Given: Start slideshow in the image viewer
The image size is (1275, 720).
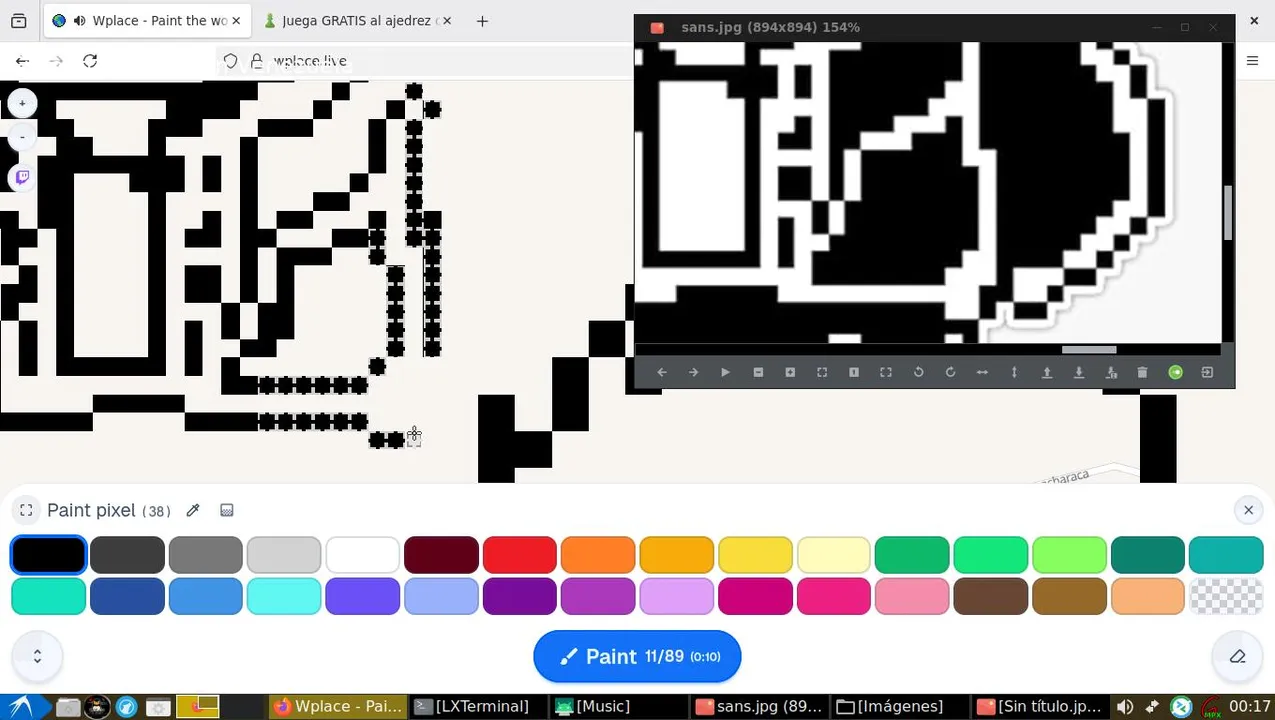Looking at the screenshot, I should pyautogui.click(x=726, y=372).
